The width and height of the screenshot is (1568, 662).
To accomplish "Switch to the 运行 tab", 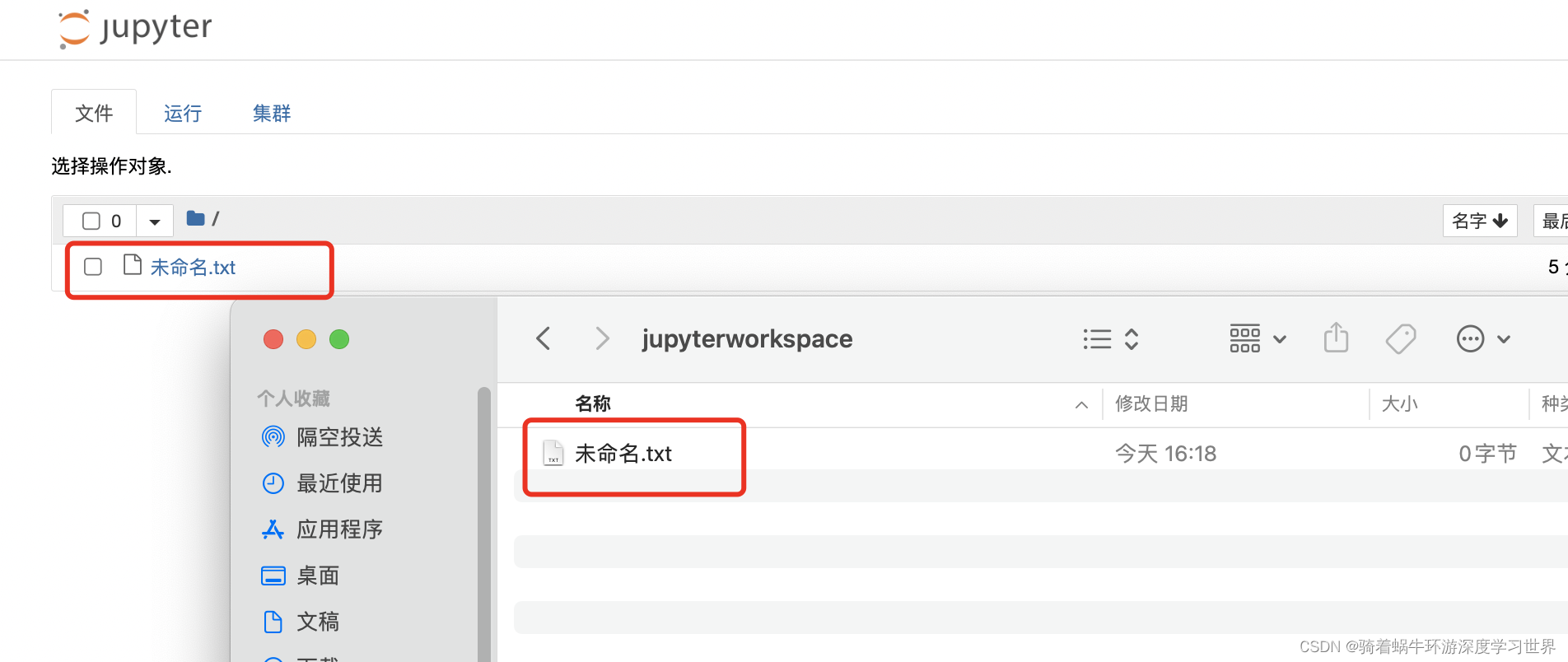I will 183,113.
